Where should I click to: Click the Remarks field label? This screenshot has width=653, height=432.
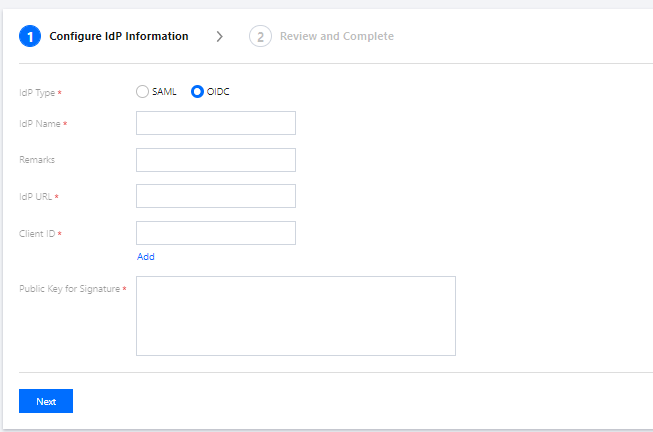click(37, 160)
